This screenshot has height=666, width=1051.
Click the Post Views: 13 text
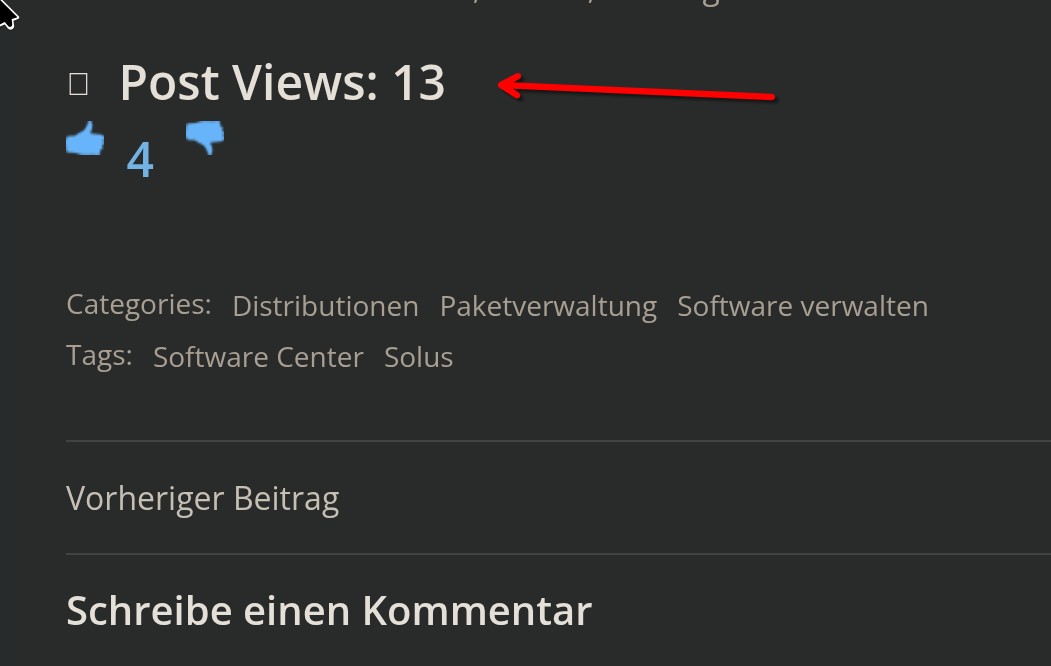click(282, 83)
